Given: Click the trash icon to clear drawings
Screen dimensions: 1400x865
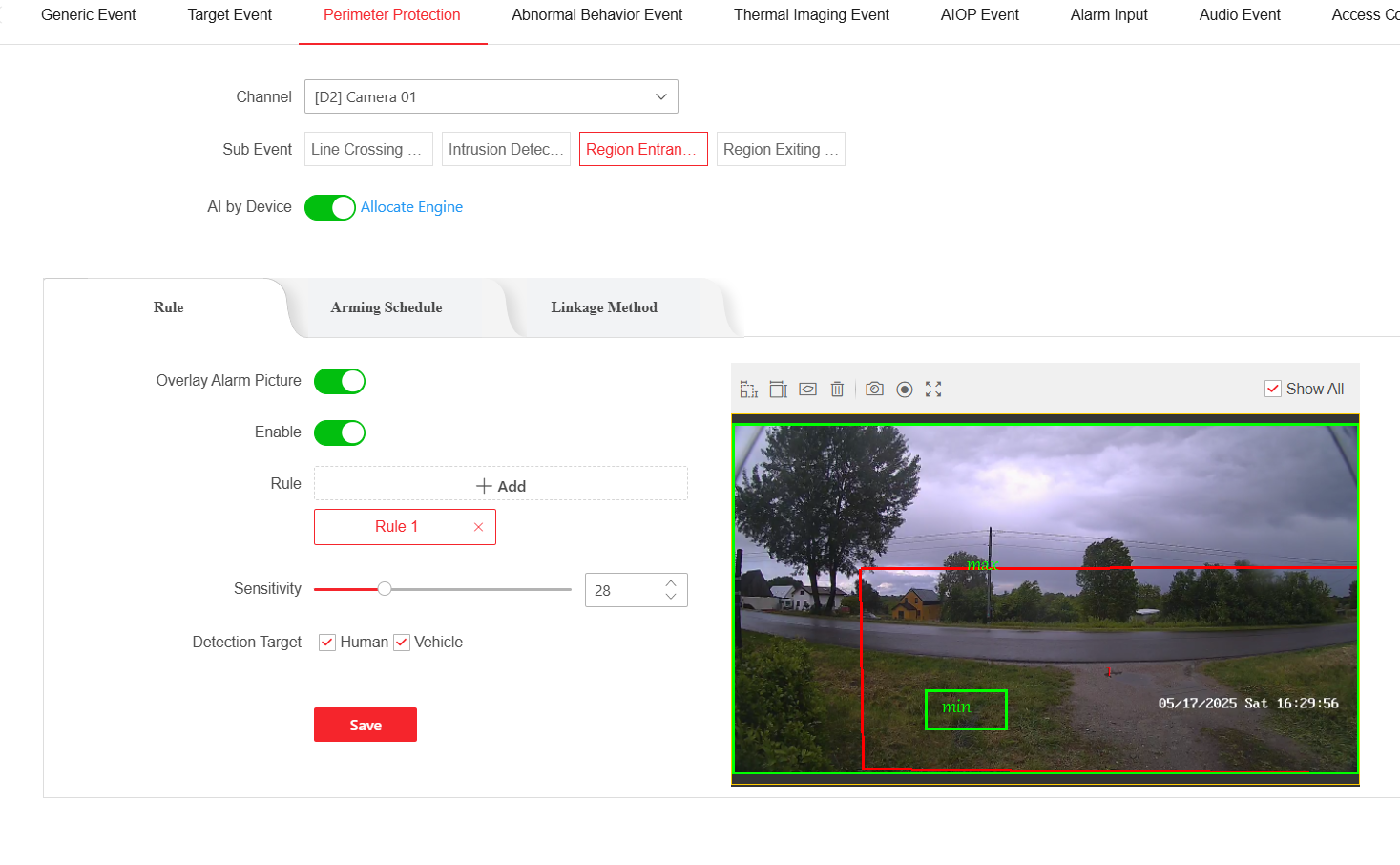Looking at the screenshot, I should tap(837, 390).
